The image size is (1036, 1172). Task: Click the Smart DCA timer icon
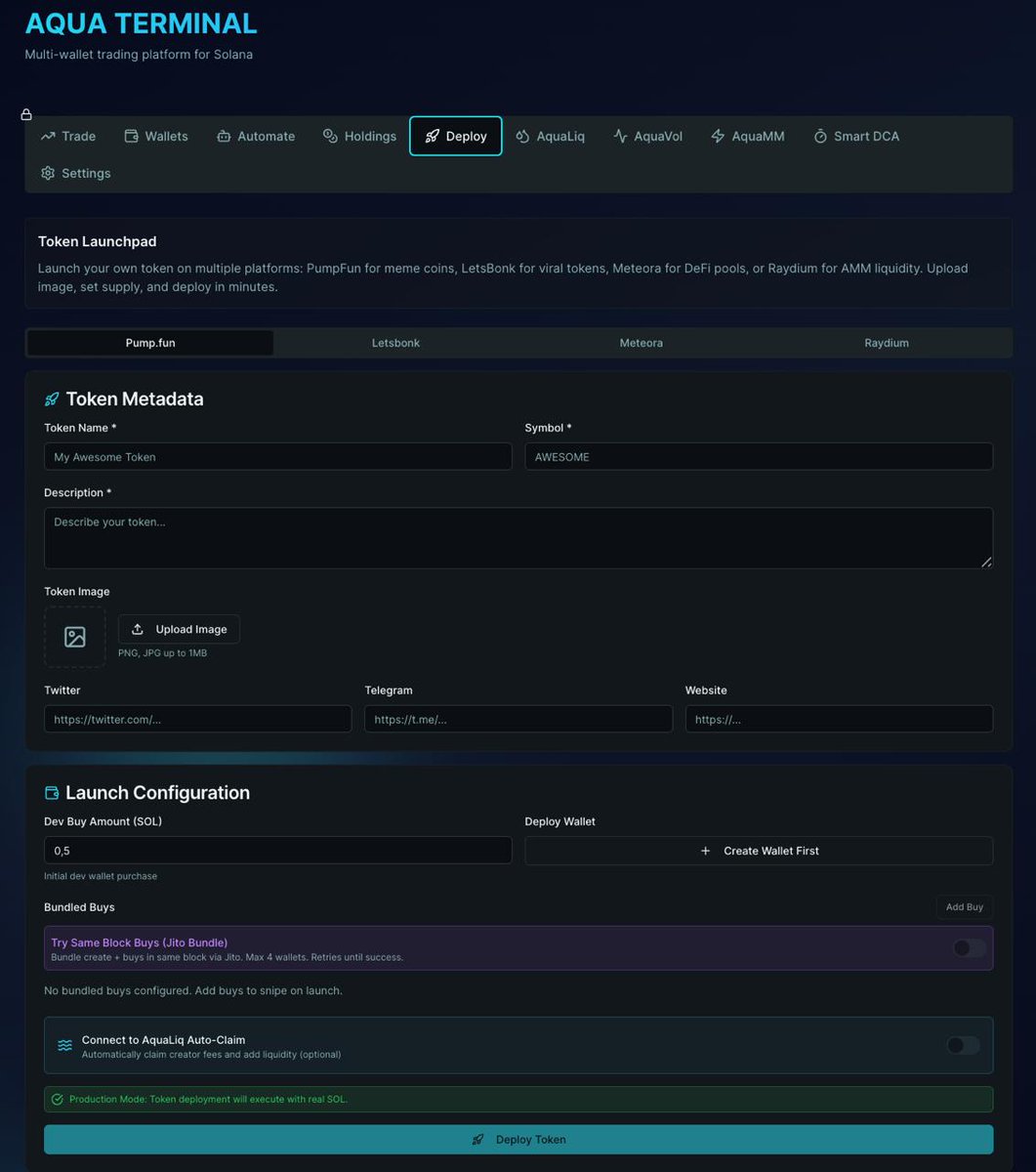tap(820, 136)
